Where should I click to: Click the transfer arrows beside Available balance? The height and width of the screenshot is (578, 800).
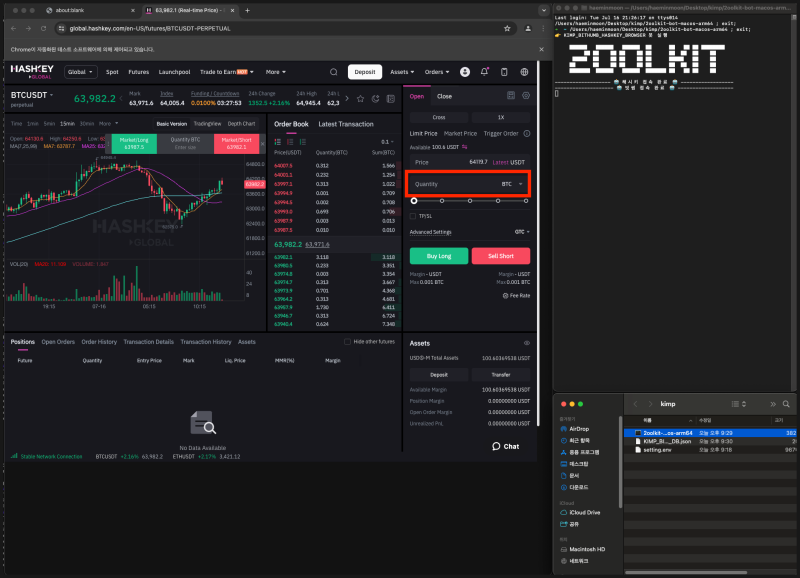[465, 147]
